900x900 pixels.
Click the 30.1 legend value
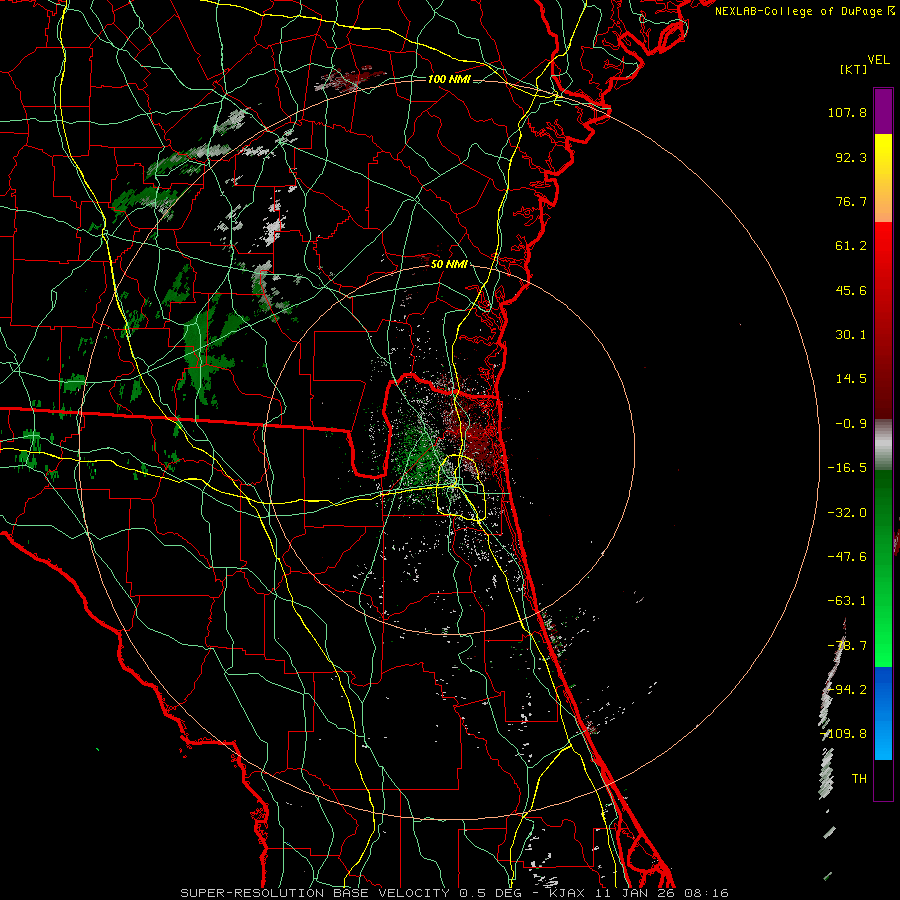pos(851,335)
